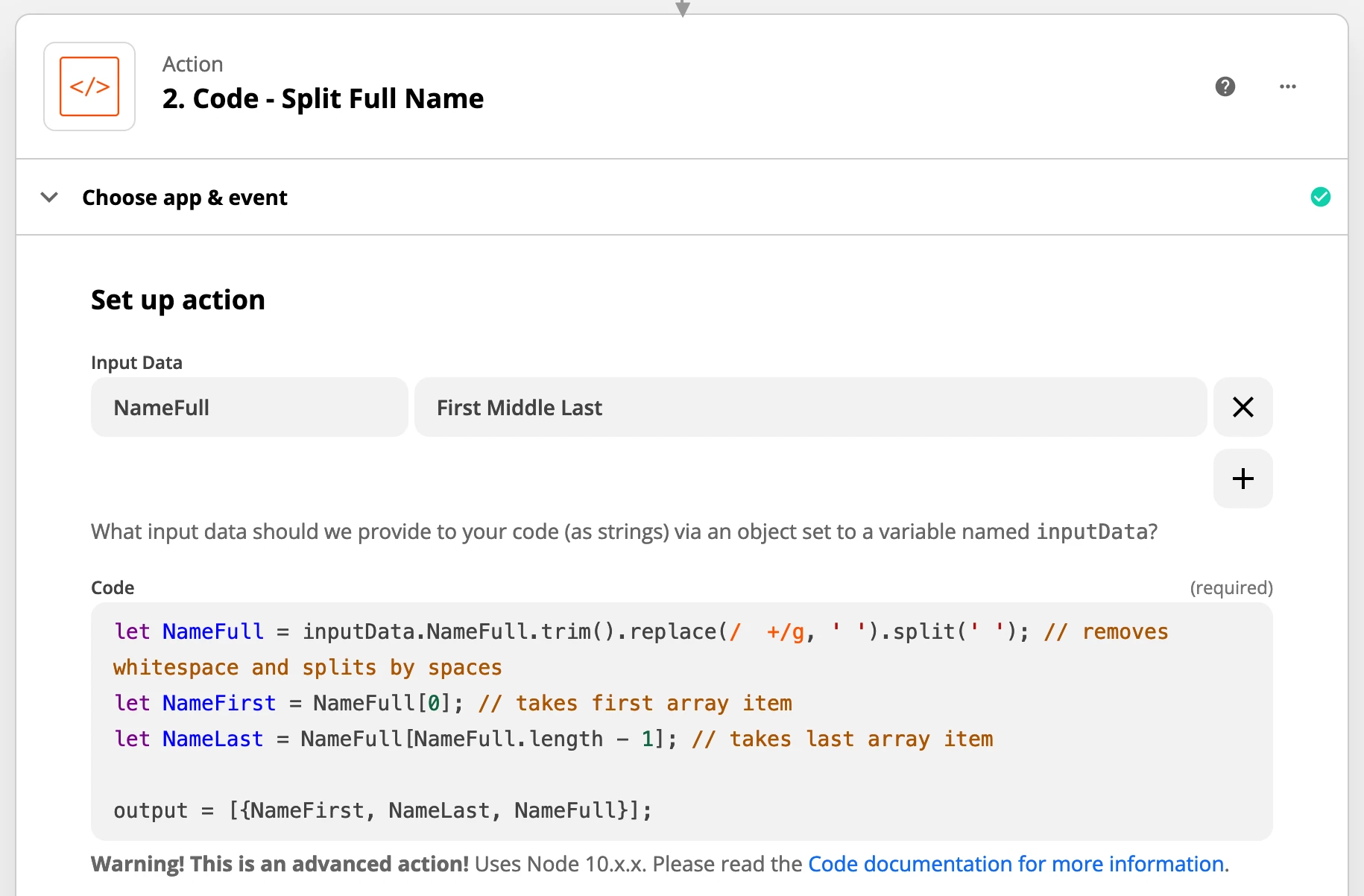This screenshot has height=896, width=1364.
Task: Click inside the NameFull key field
Action: (x=248, y=407)
